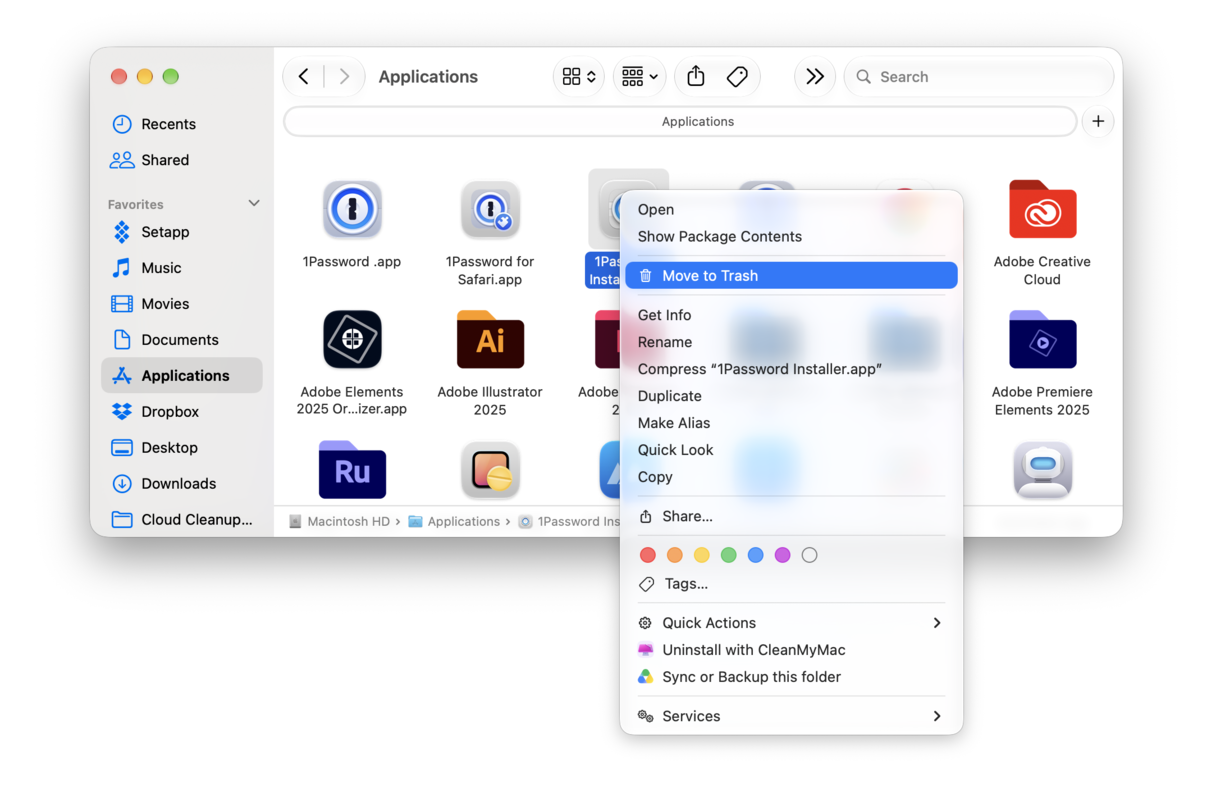The image size is (1216, 801).
Task: Choose Quick Look
Action: [x=791, y=450]
